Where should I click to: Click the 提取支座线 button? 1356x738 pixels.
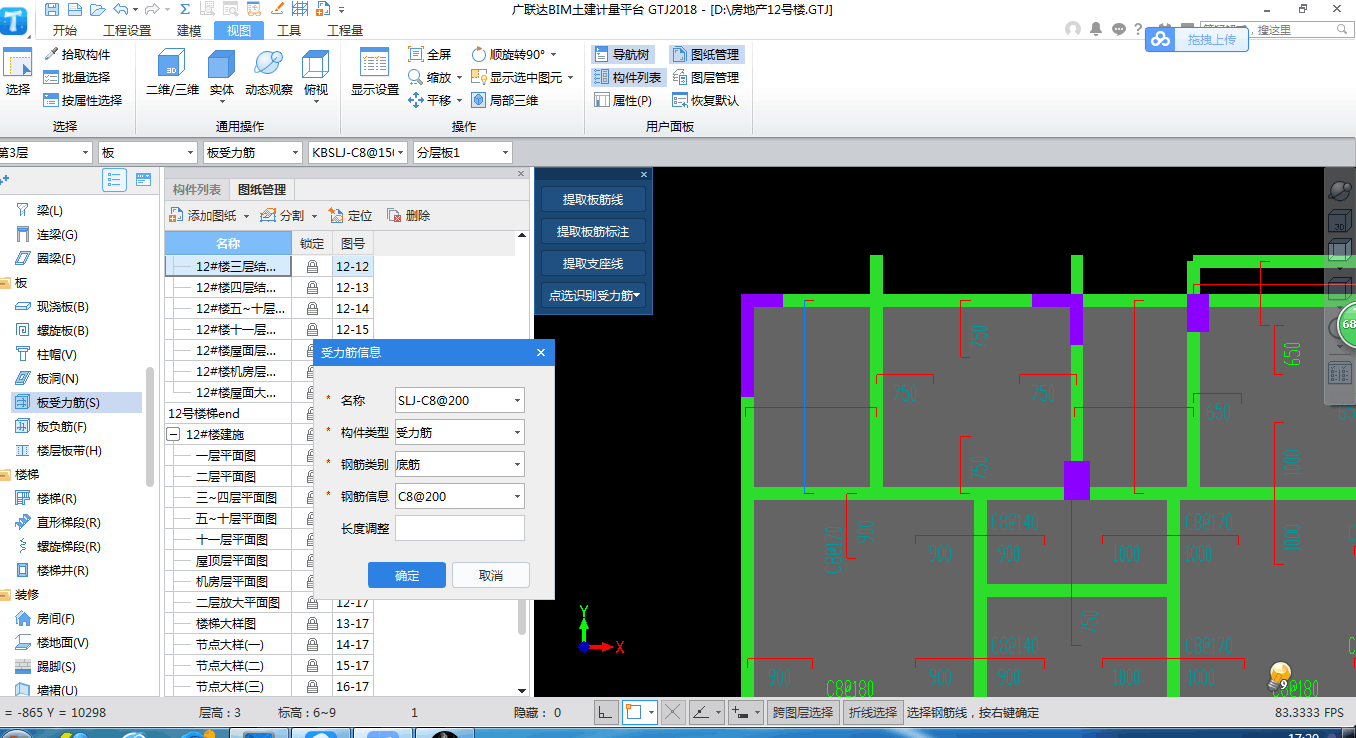[594, 263]
